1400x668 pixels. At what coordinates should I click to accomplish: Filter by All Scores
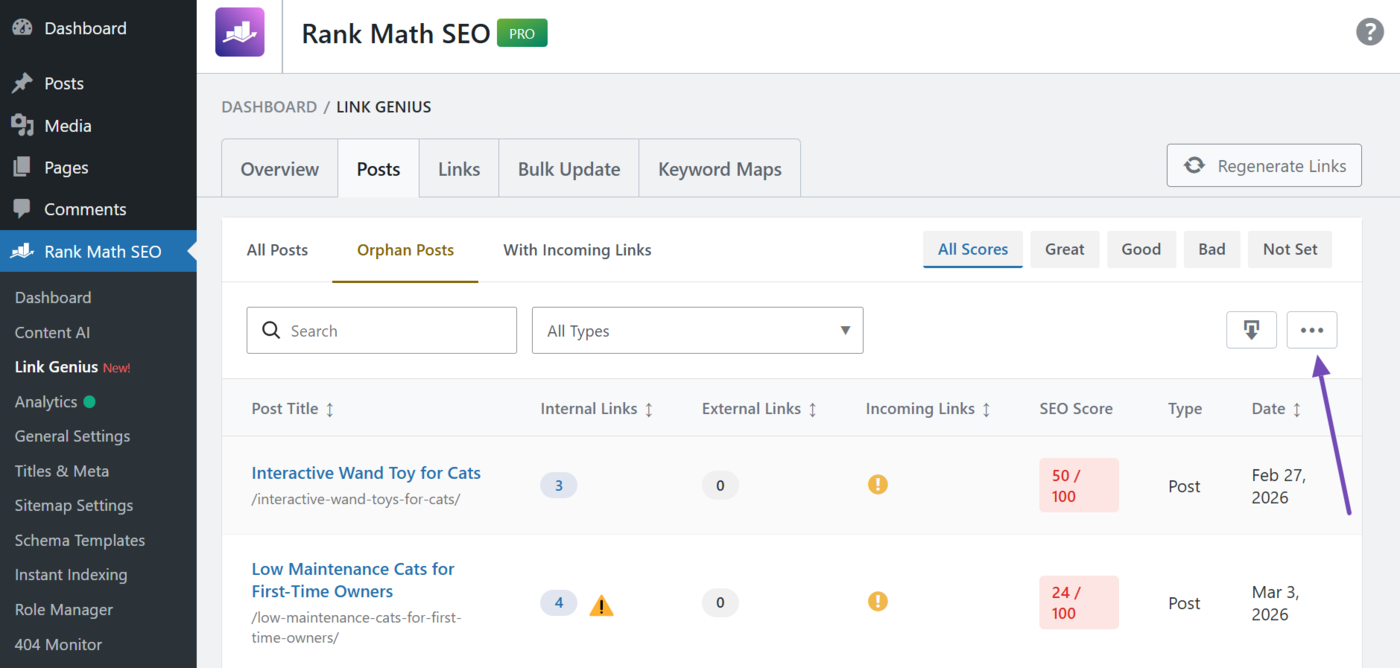coord(973,249)
